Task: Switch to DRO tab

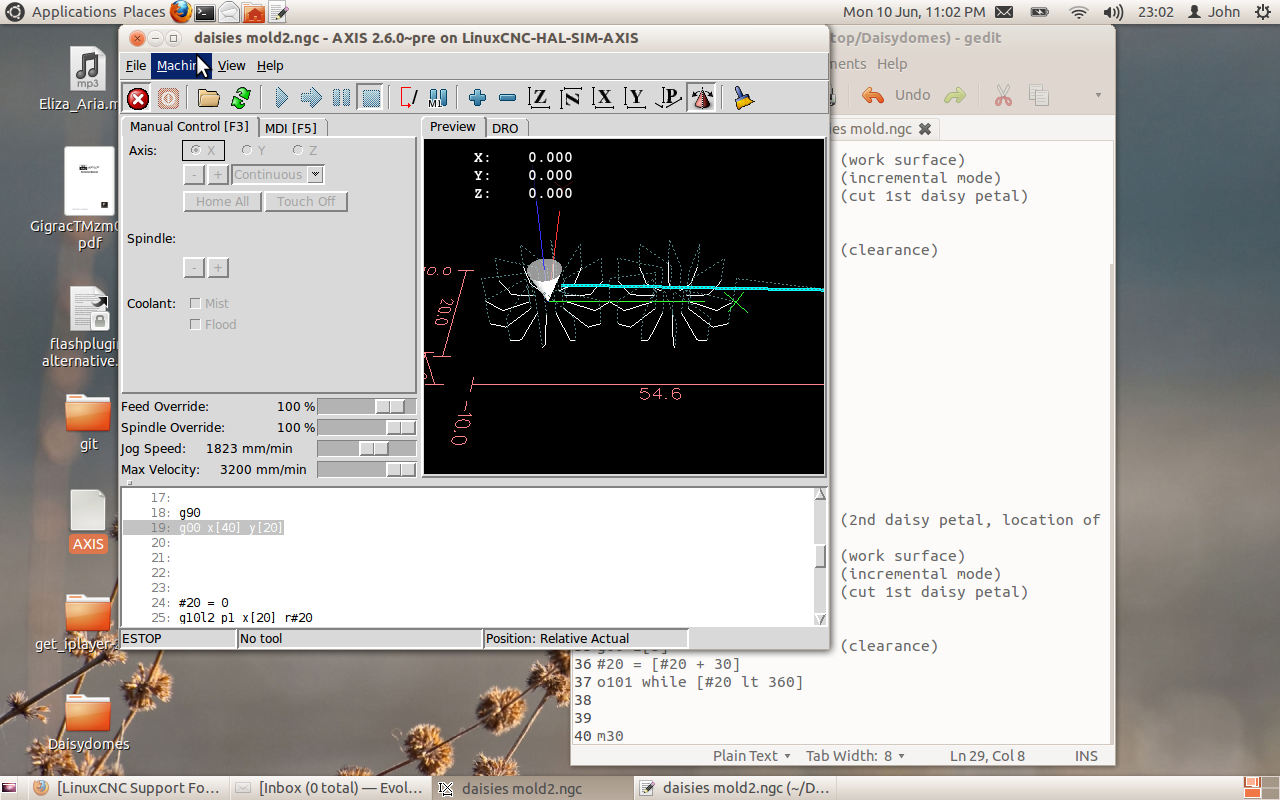Action: point(505,128)
